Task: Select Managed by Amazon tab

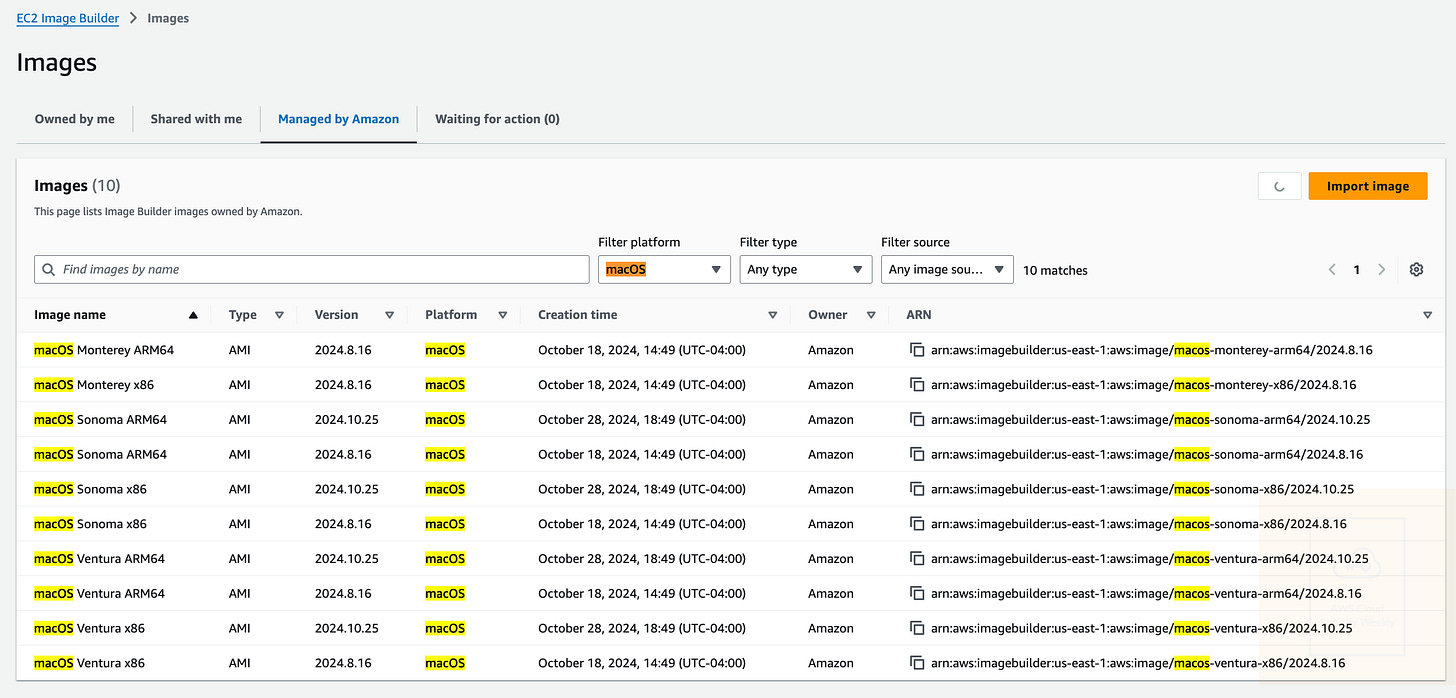Action: [x=338, y=119]
